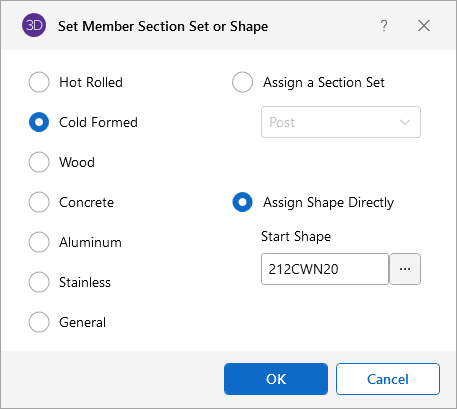Open the Post section set dropdown
This screenshot has width=457, height=409.
(341, 122)
